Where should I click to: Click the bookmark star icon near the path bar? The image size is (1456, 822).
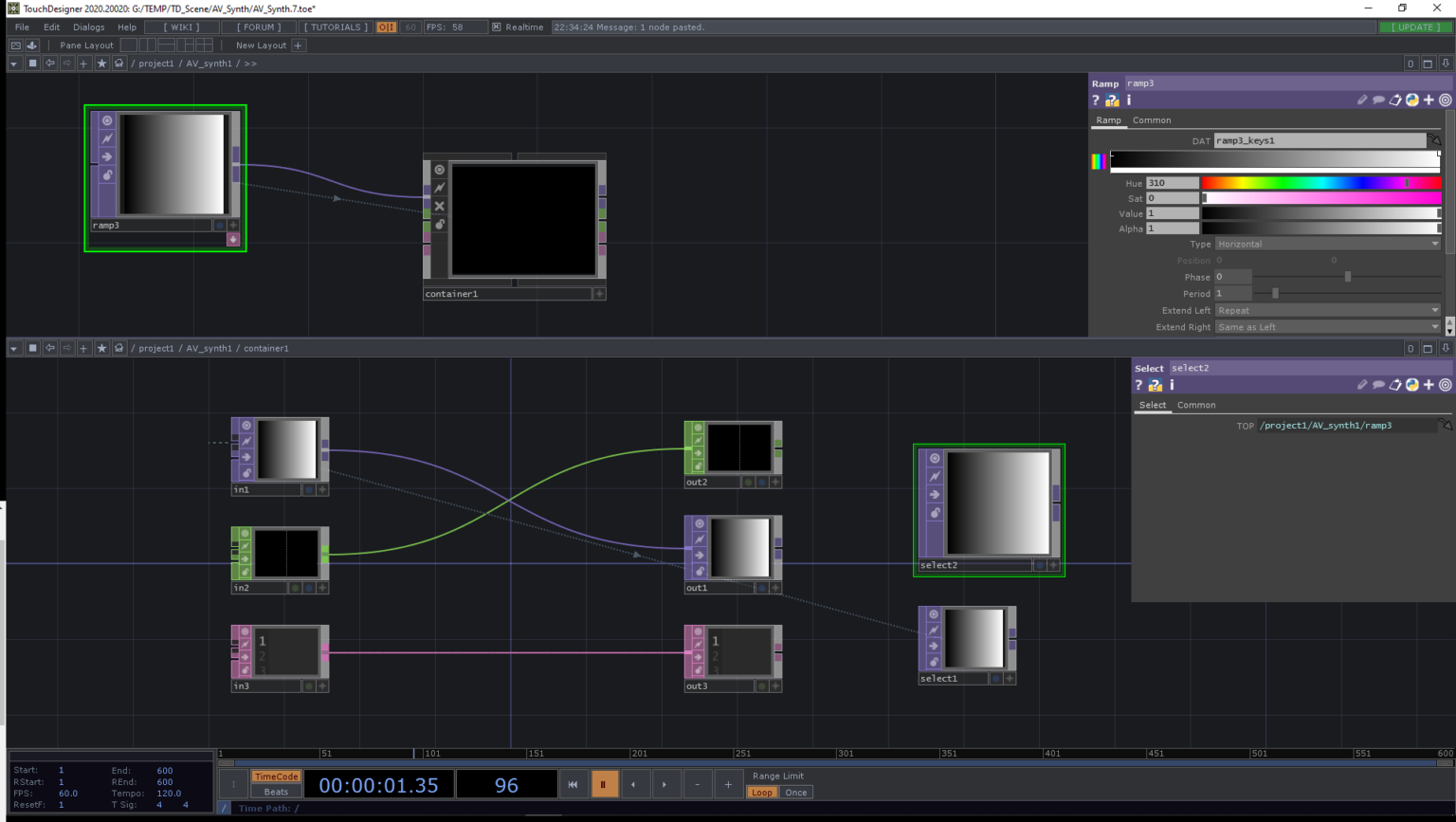coord(101,64)
